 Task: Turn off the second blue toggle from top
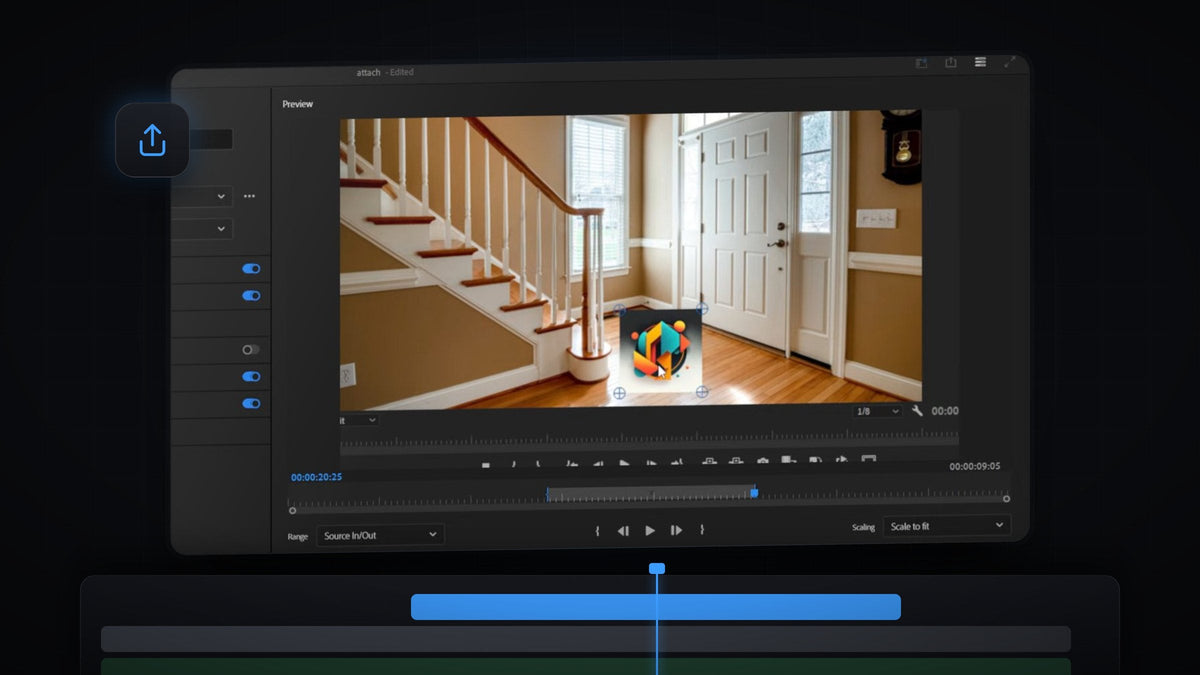251,296
